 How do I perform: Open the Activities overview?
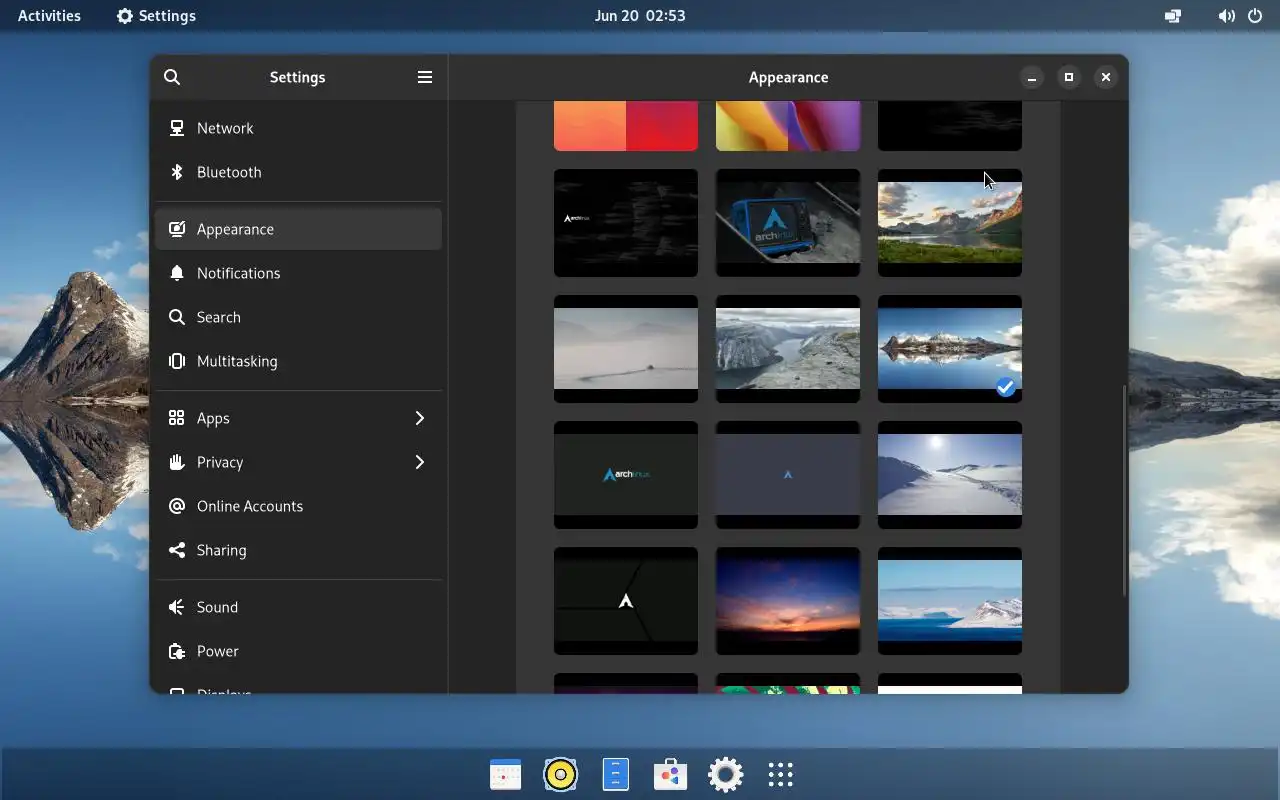coord(49,16)
